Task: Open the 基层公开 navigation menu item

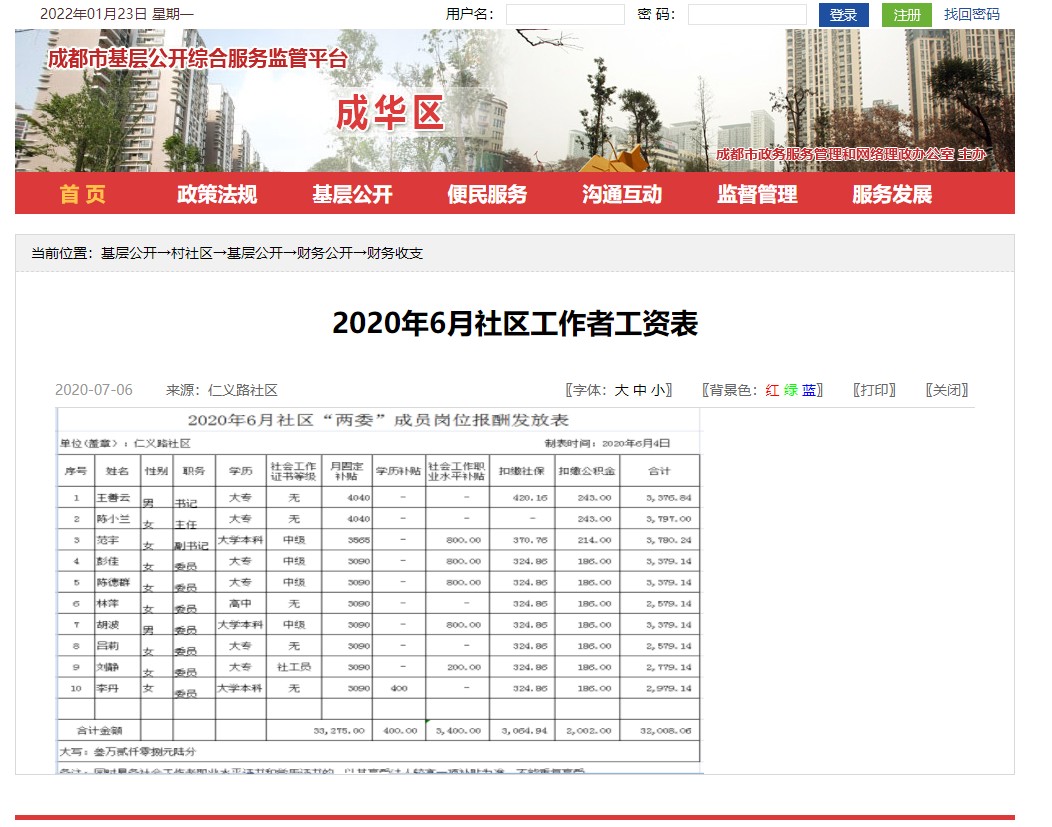Action: click(352, 194)
